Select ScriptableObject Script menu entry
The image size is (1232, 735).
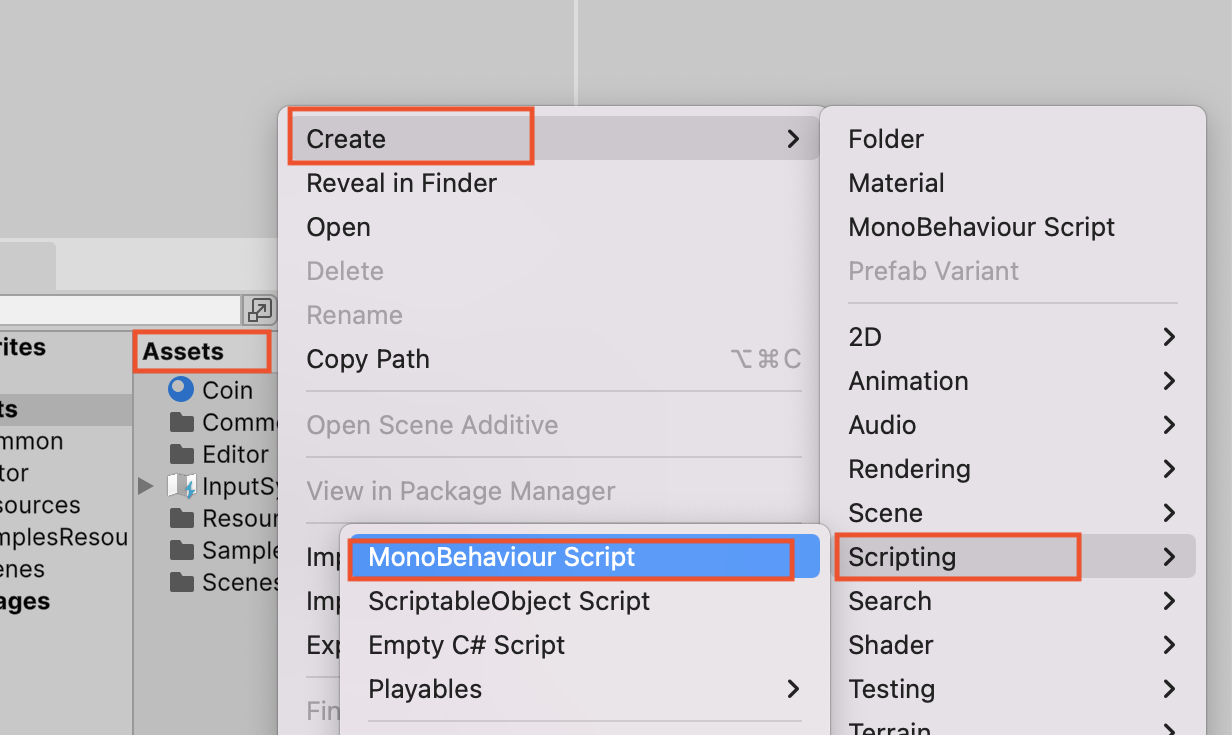pos(509,601)
